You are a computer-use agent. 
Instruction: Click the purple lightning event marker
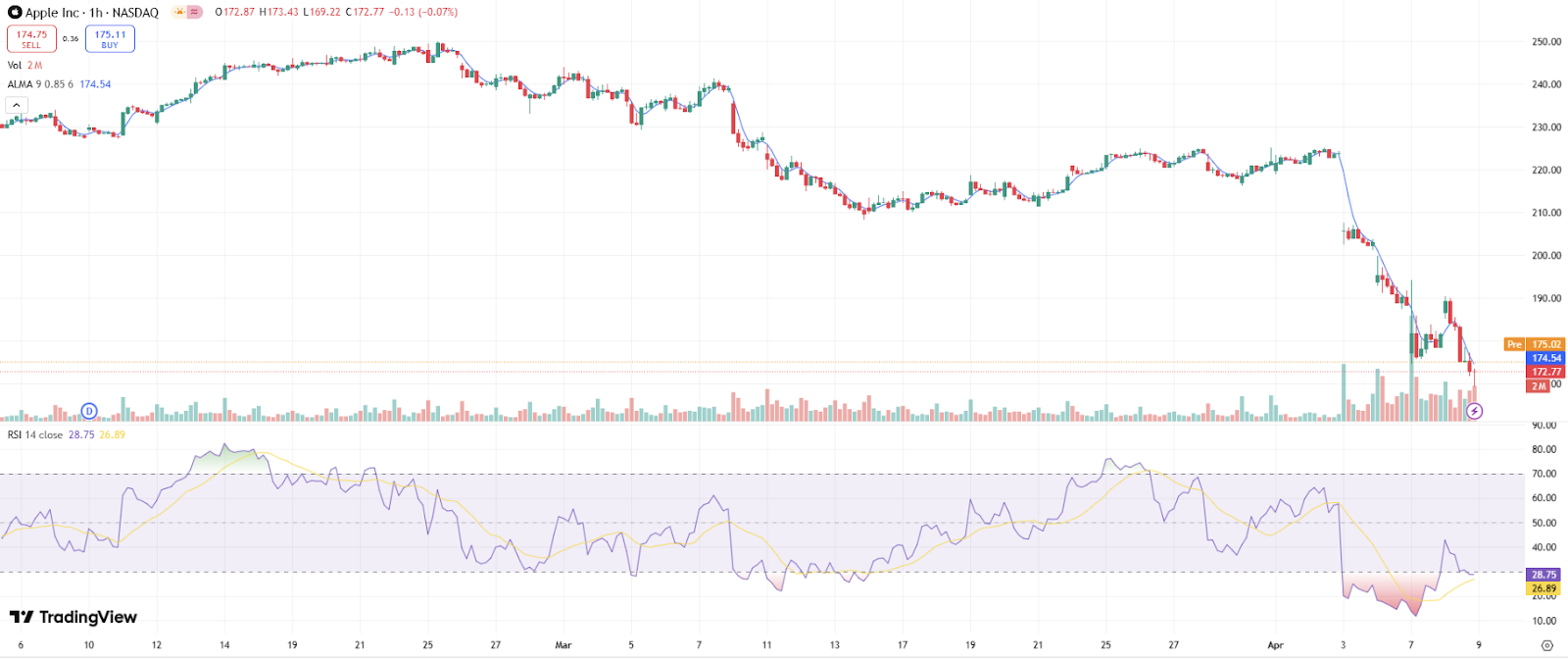1475,411
